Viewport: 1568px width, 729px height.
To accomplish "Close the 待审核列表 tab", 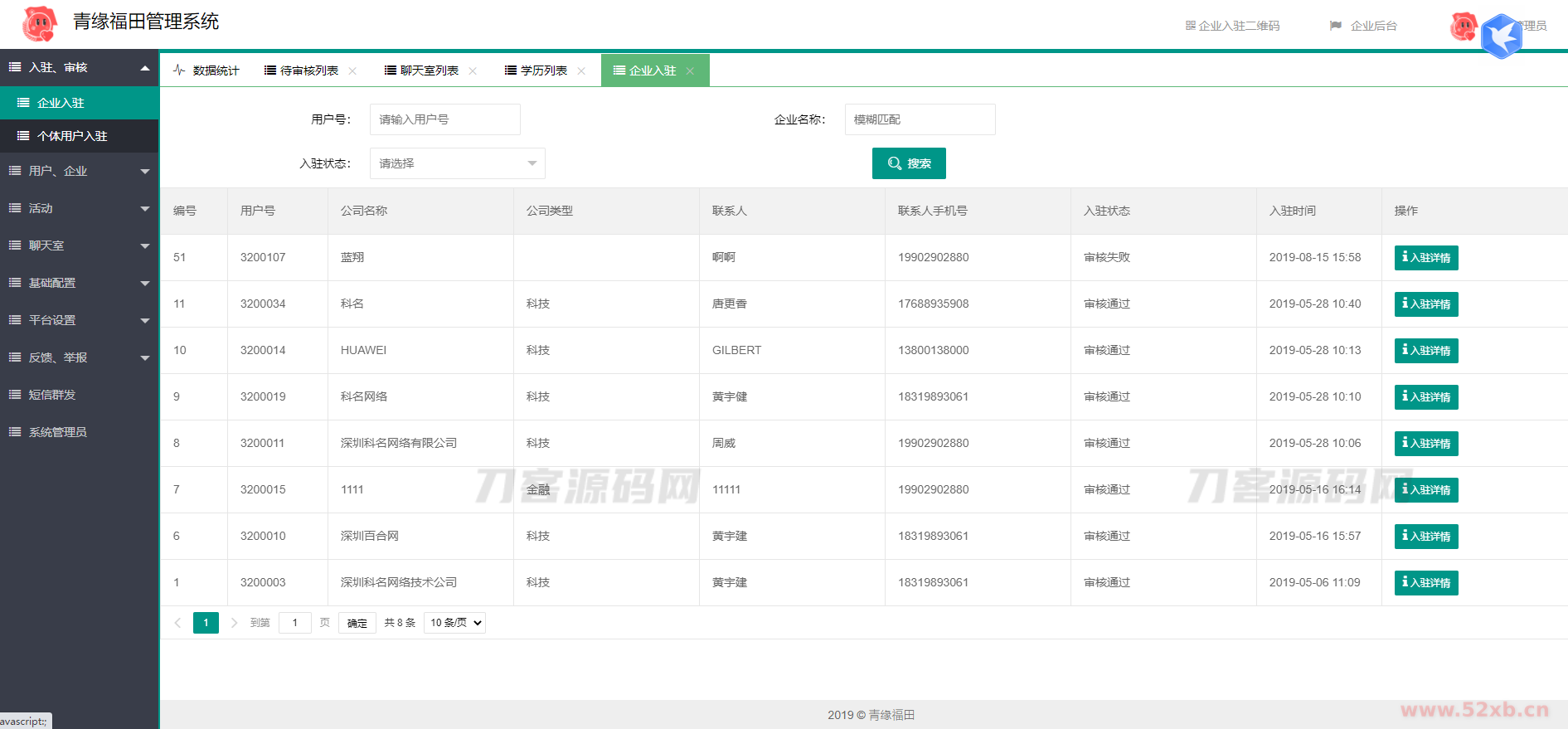I will [352, 71].
